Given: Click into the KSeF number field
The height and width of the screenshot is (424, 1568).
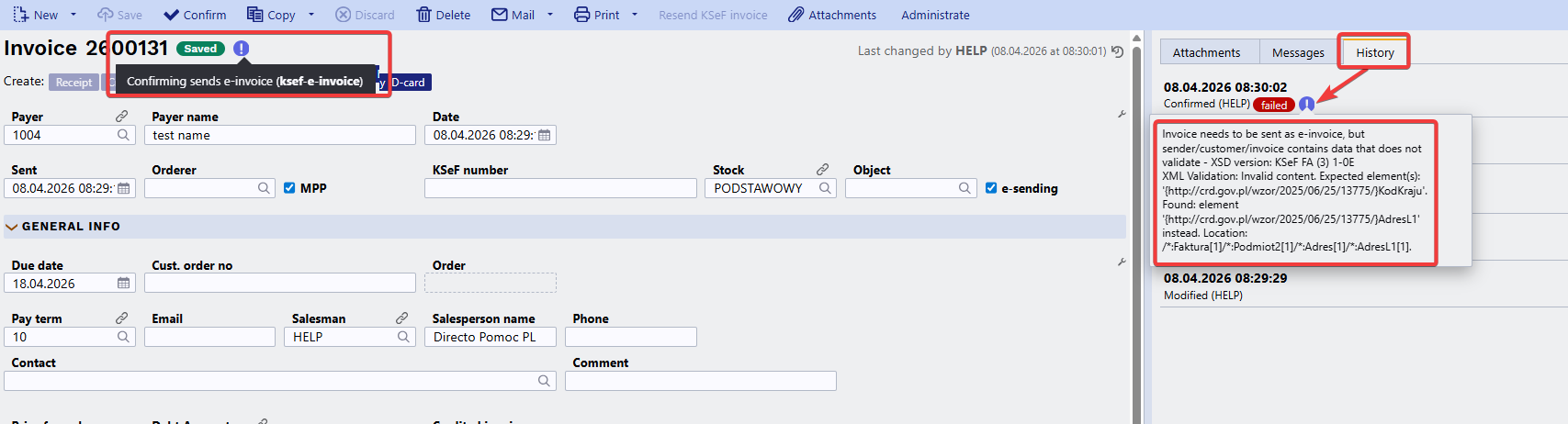Looking at the screenshot, I should click(560, 188).
